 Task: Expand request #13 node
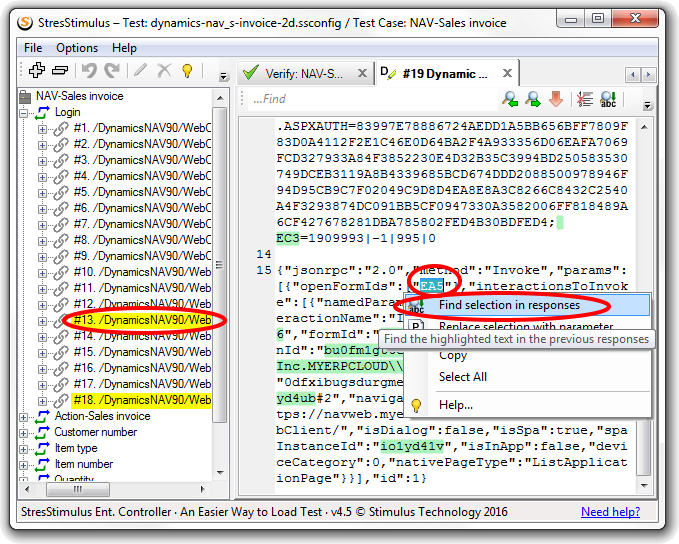pos(42,321)
